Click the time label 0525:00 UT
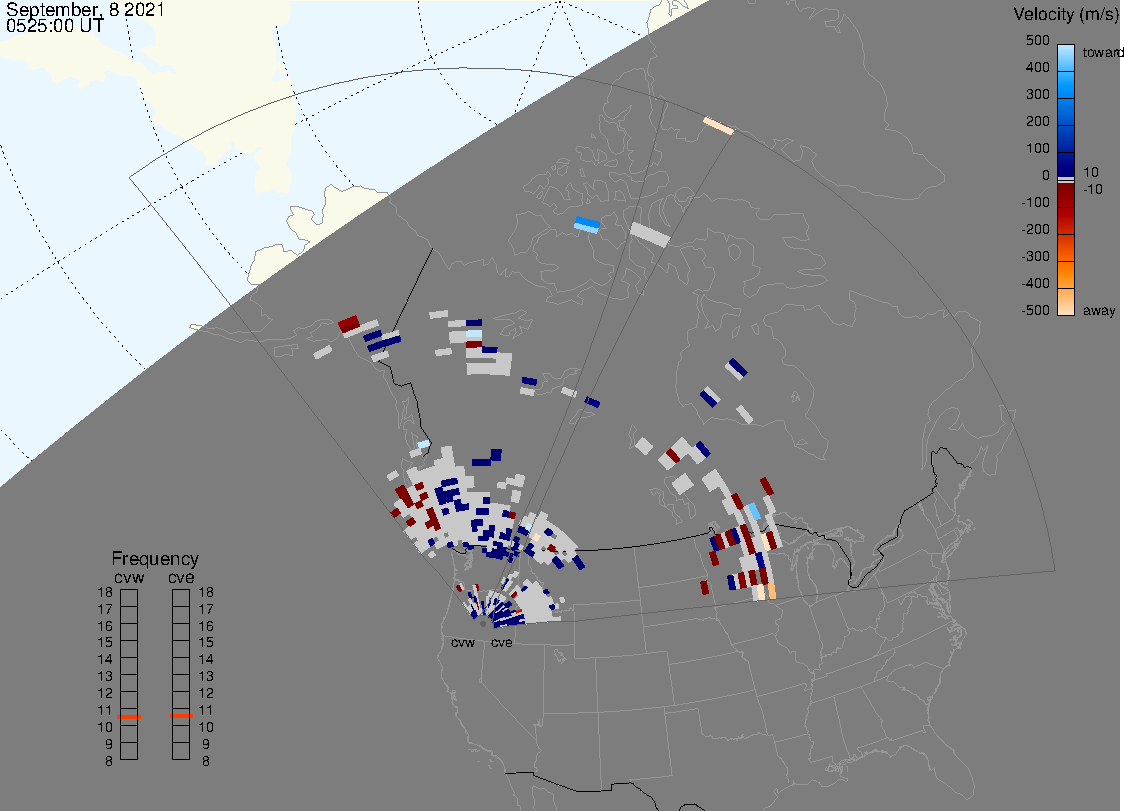 [x=54, y=26]
